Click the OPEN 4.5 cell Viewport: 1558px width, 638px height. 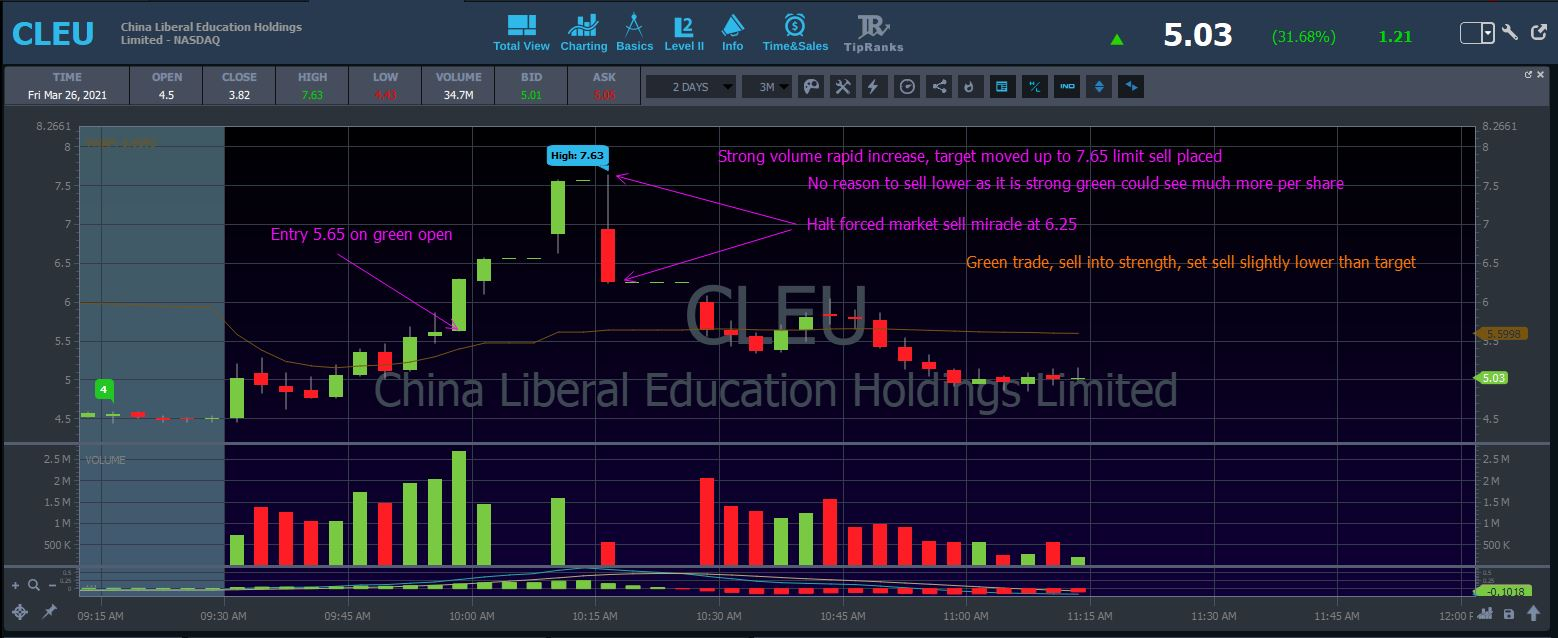click(167, 86)
